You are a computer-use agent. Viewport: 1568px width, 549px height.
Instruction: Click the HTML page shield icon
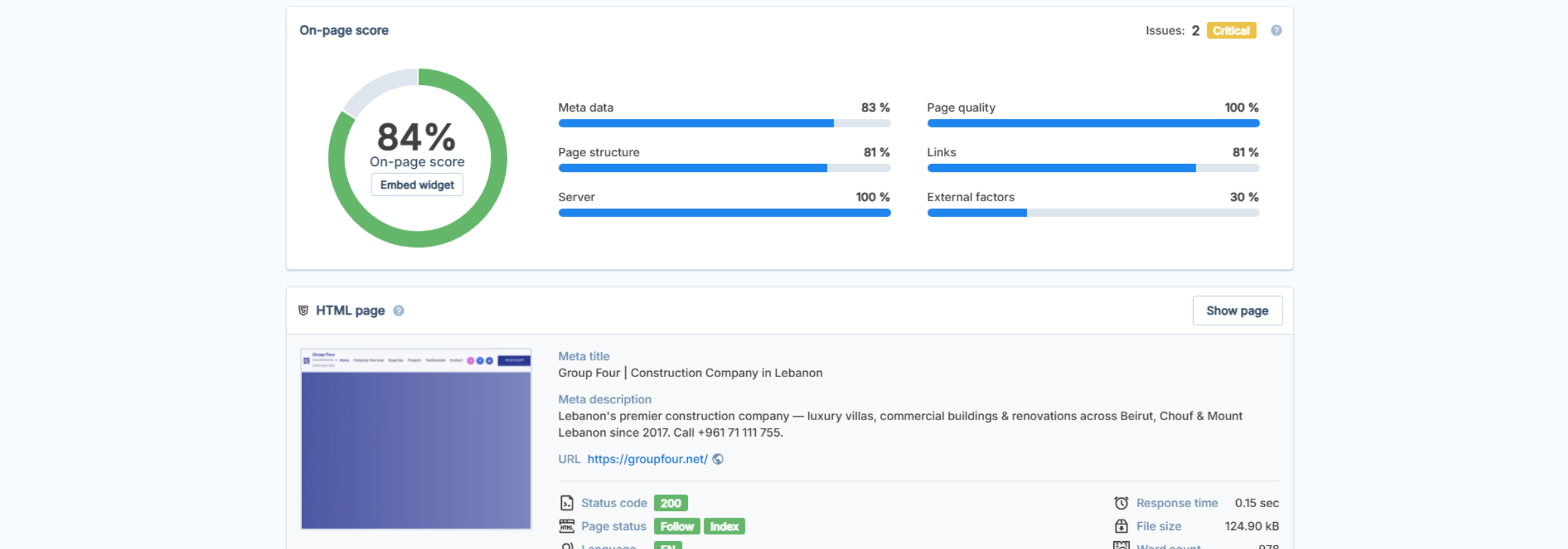tap(303, 310)
